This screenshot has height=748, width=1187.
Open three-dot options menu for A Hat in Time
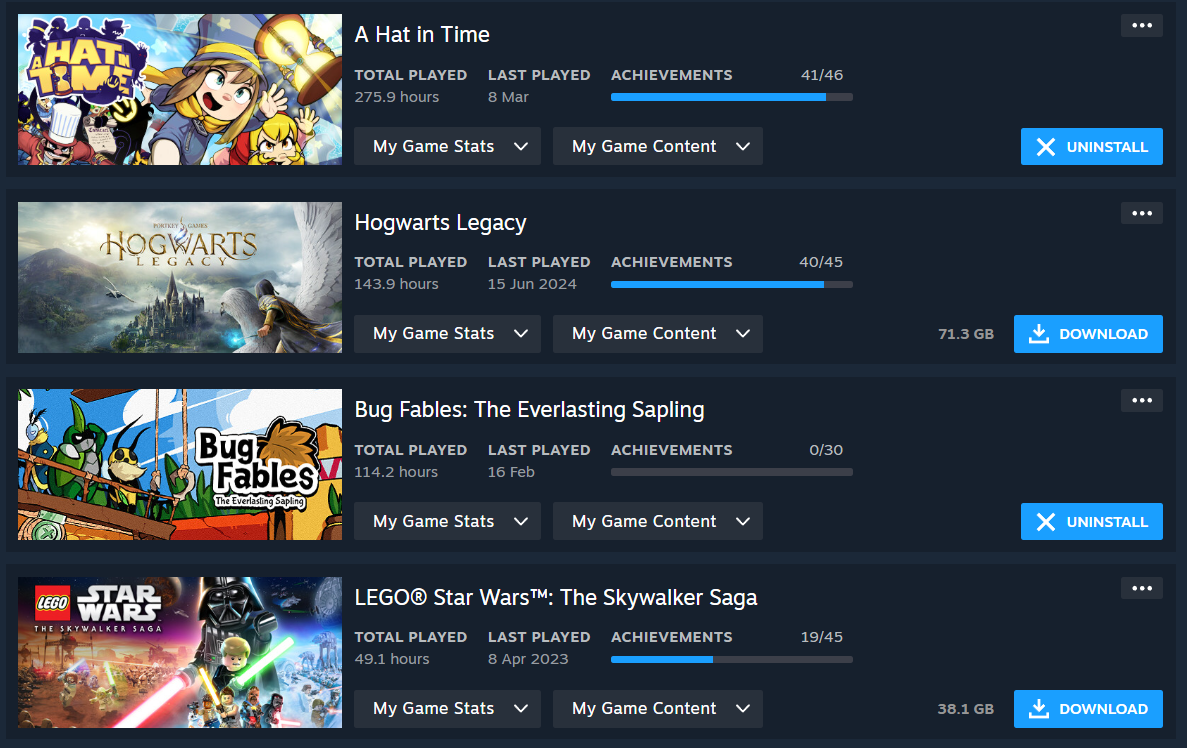1142,26
